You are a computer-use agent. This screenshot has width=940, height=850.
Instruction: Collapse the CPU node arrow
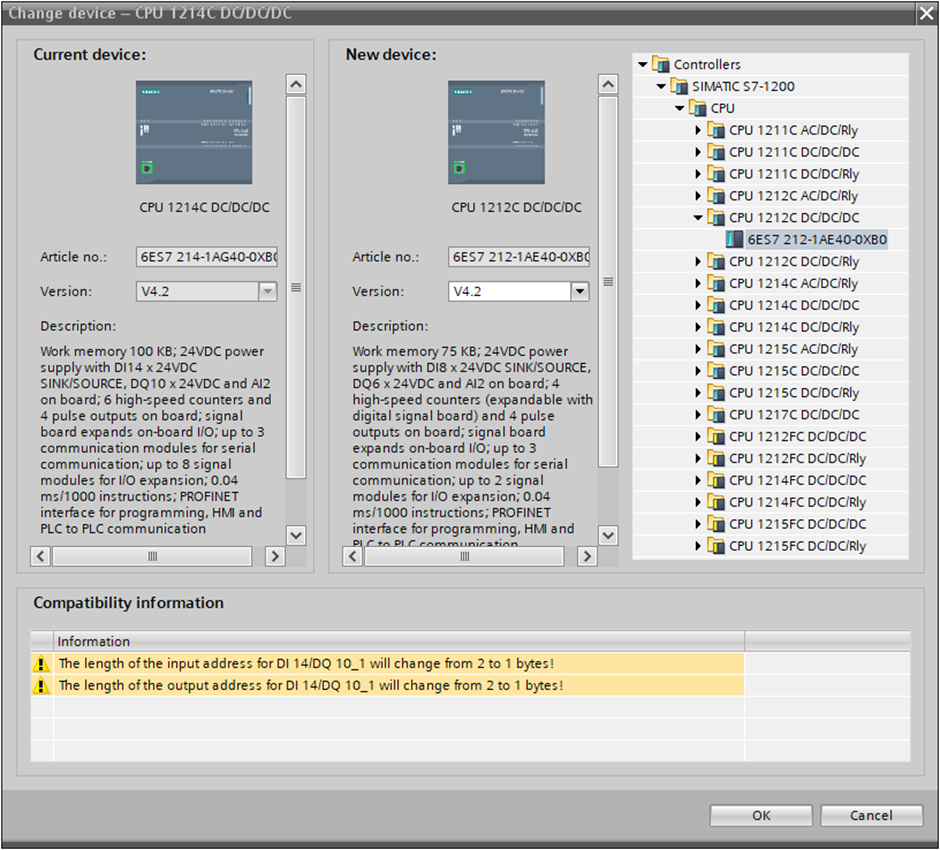coord(680,108)
